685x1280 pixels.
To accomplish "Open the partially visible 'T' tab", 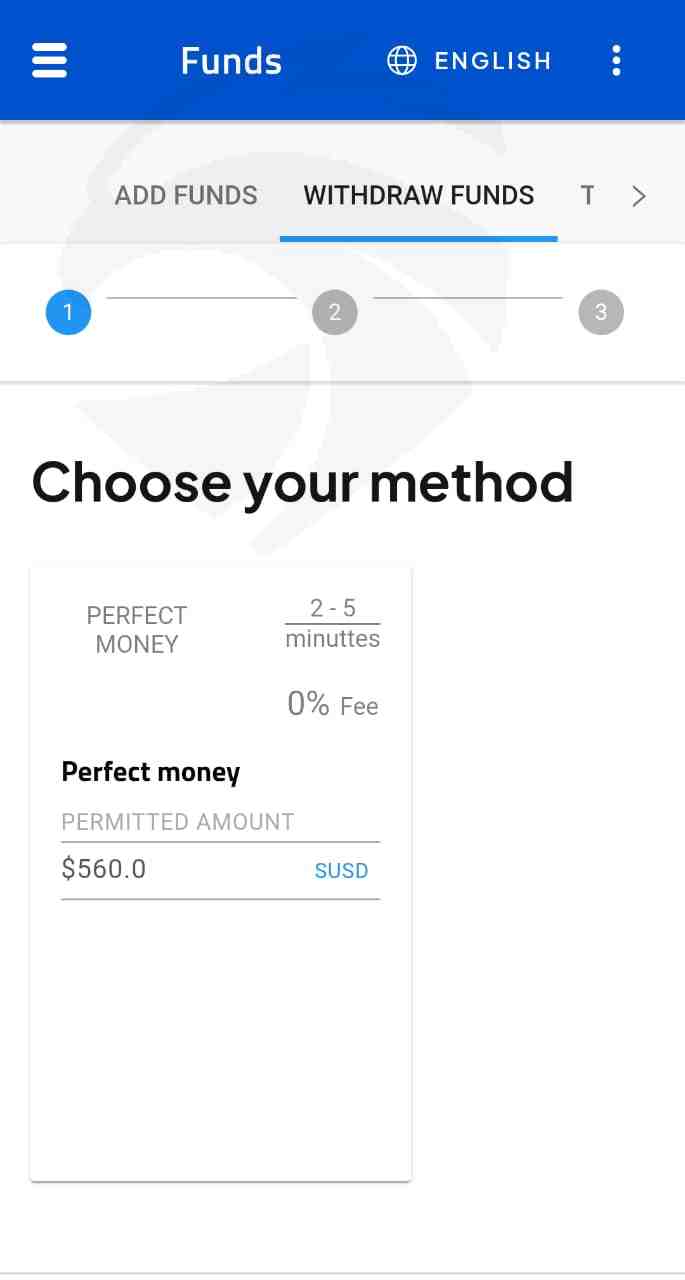I will (588, 195).
